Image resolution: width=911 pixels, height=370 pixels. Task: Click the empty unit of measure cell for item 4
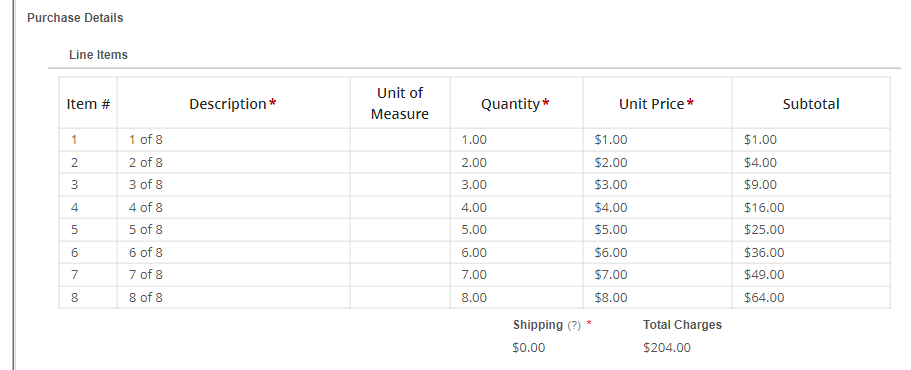click(400, 207)
